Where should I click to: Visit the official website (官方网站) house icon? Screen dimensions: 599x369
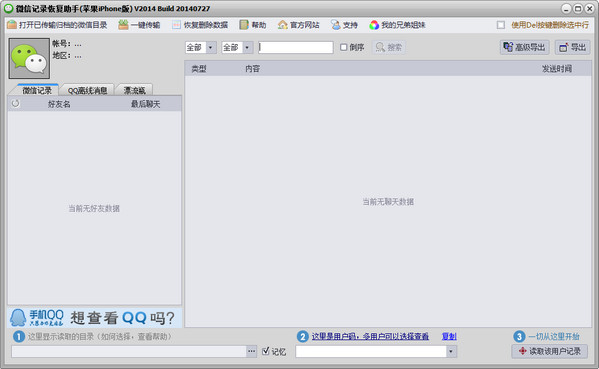tap(283, 25)
